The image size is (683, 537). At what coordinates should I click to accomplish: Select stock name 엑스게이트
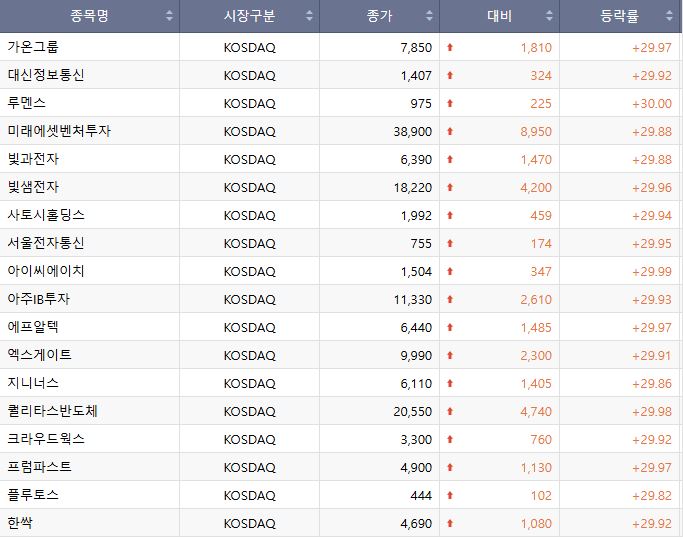(x=39, y=355)
